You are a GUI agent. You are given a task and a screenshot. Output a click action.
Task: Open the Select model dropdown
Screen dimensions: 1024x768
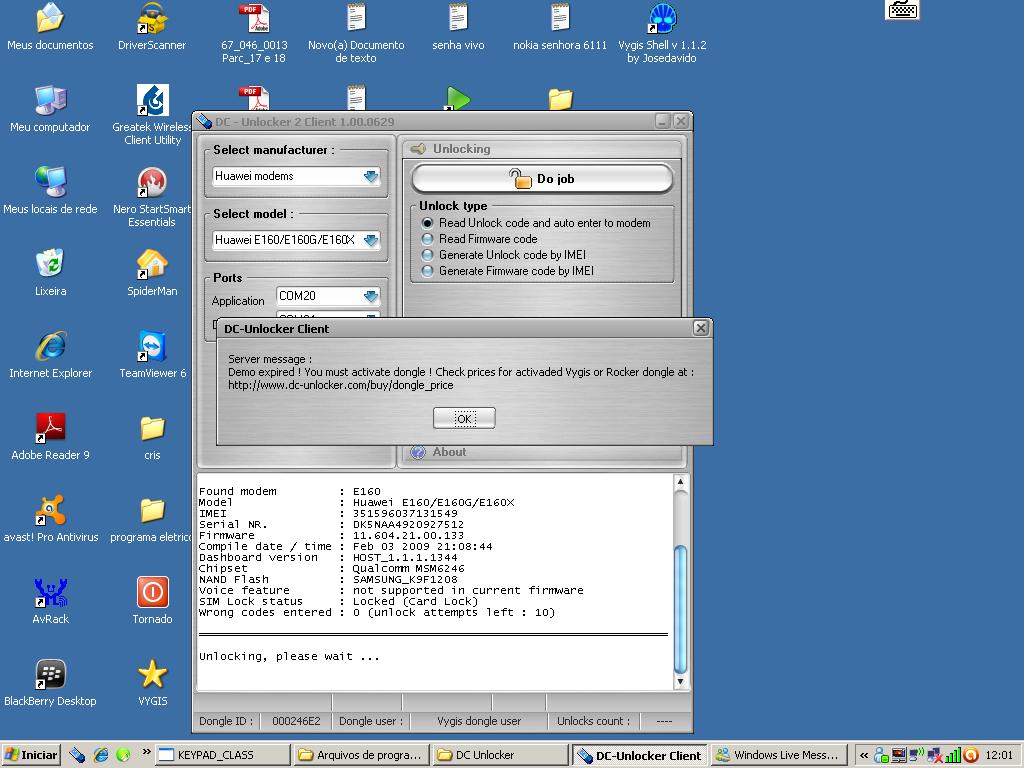[x=371, y=240]
